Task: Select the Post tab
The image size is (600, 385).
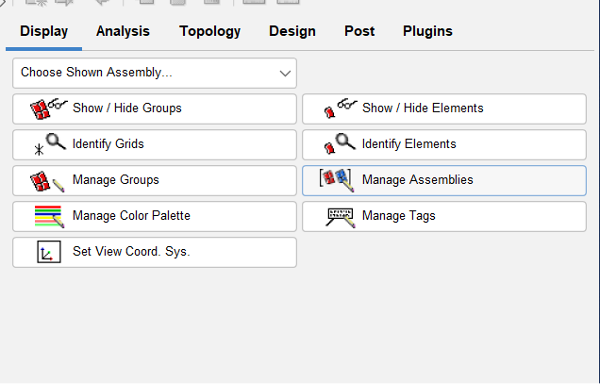Action: pos(359,31)
